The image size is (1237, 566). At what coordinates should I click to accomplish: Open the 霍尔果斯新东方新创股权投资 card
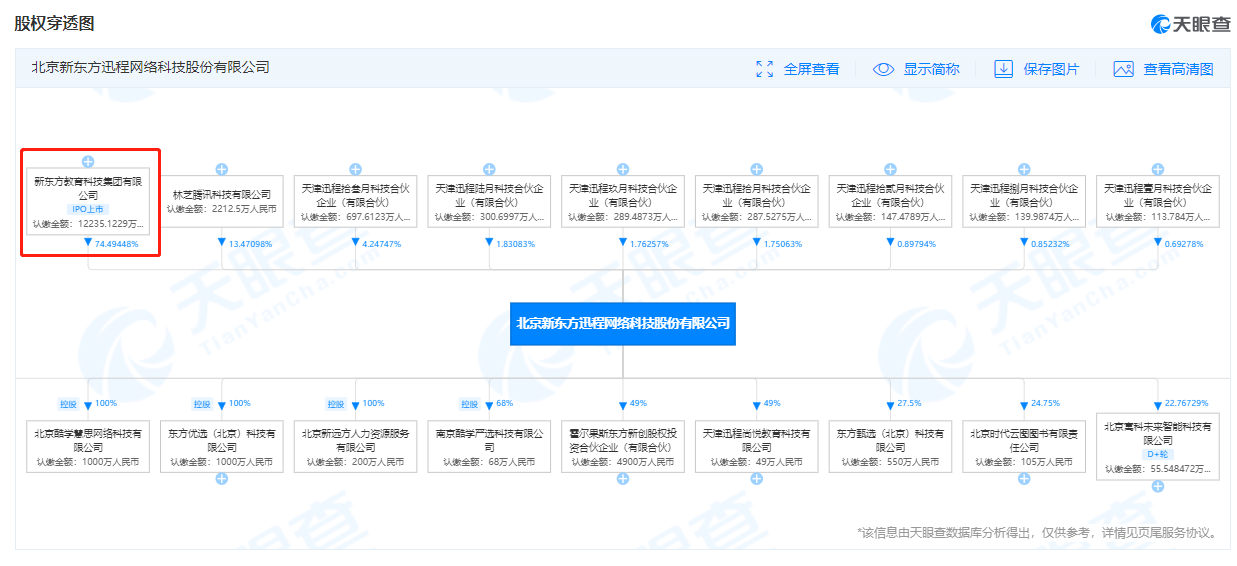coord(622,447)
